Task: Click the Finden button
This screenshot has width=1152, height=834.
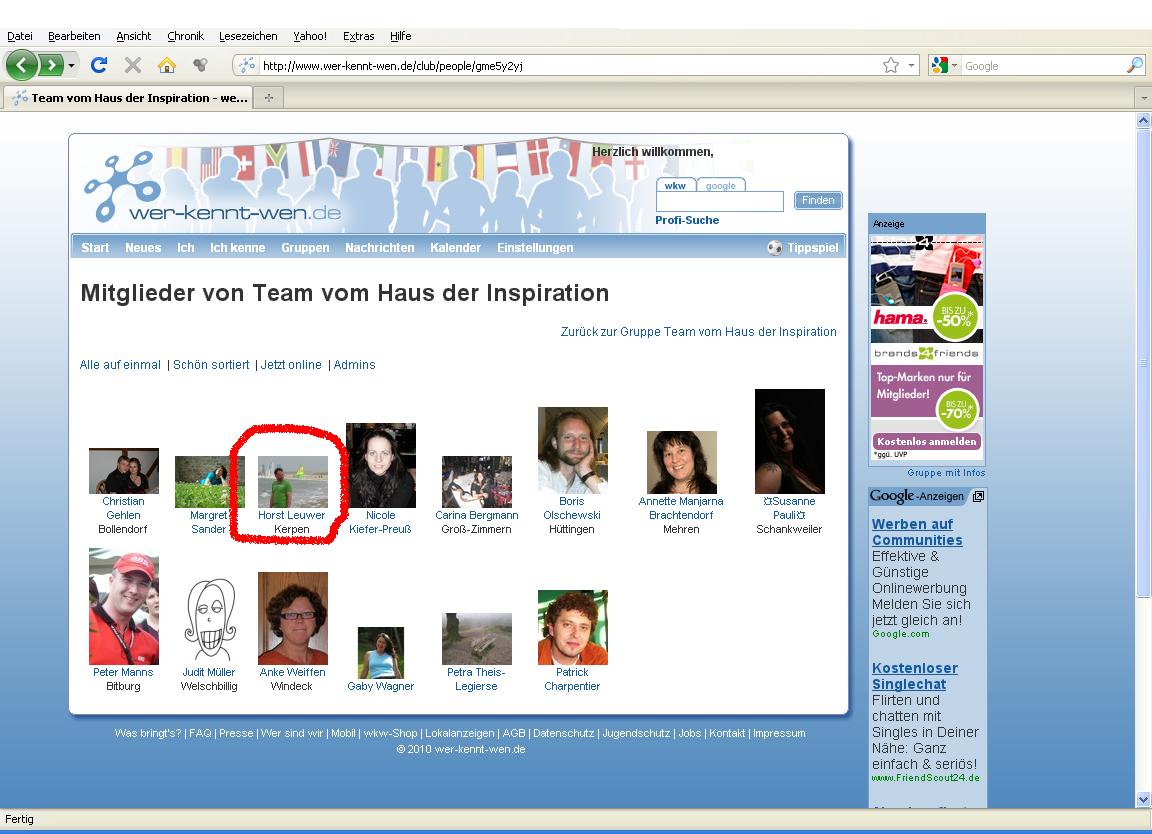Action: point(817,200)
